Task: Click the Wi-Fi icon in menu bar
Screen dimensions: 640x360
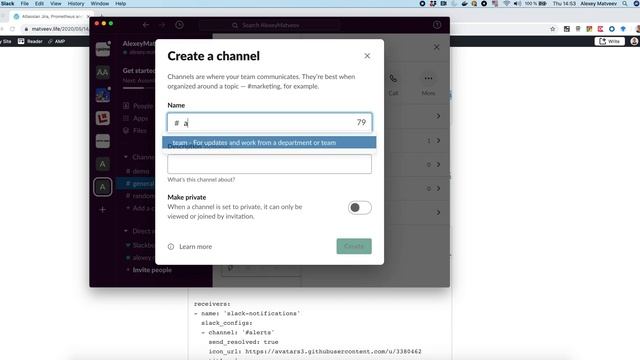Action: (507, 4)
